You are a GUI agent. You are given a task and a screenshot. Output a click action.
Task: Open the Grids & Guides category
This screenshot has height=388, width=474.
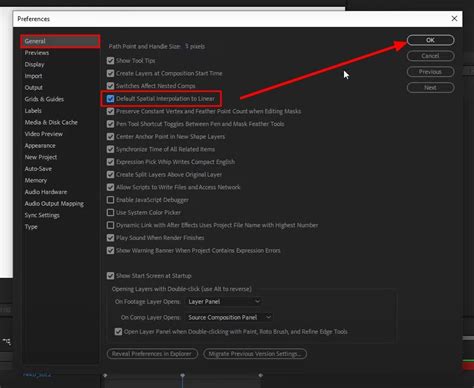[x=44, y=99]
